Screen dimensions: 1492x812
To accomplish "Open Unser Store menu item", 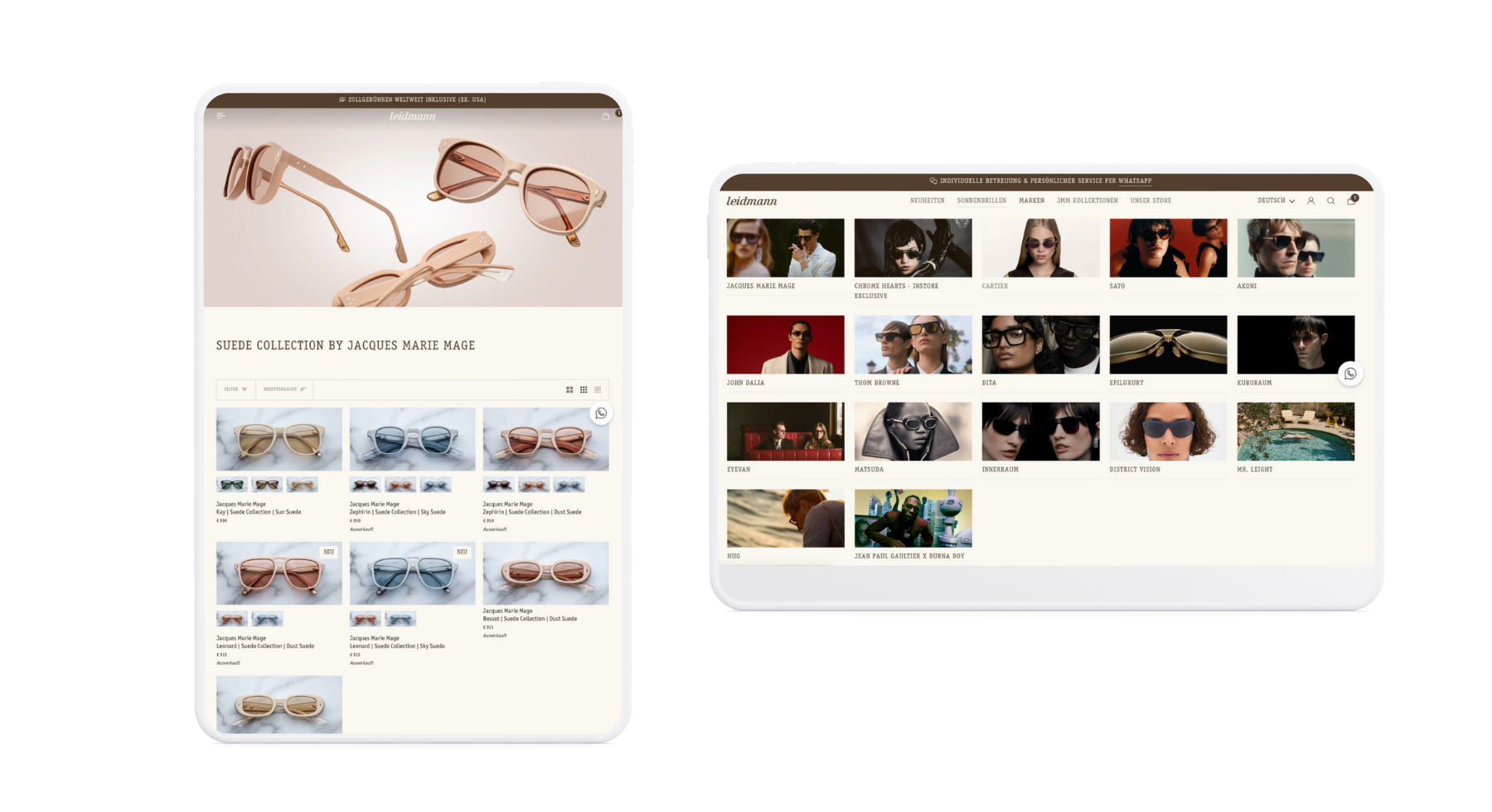I will pos(1150,201).
